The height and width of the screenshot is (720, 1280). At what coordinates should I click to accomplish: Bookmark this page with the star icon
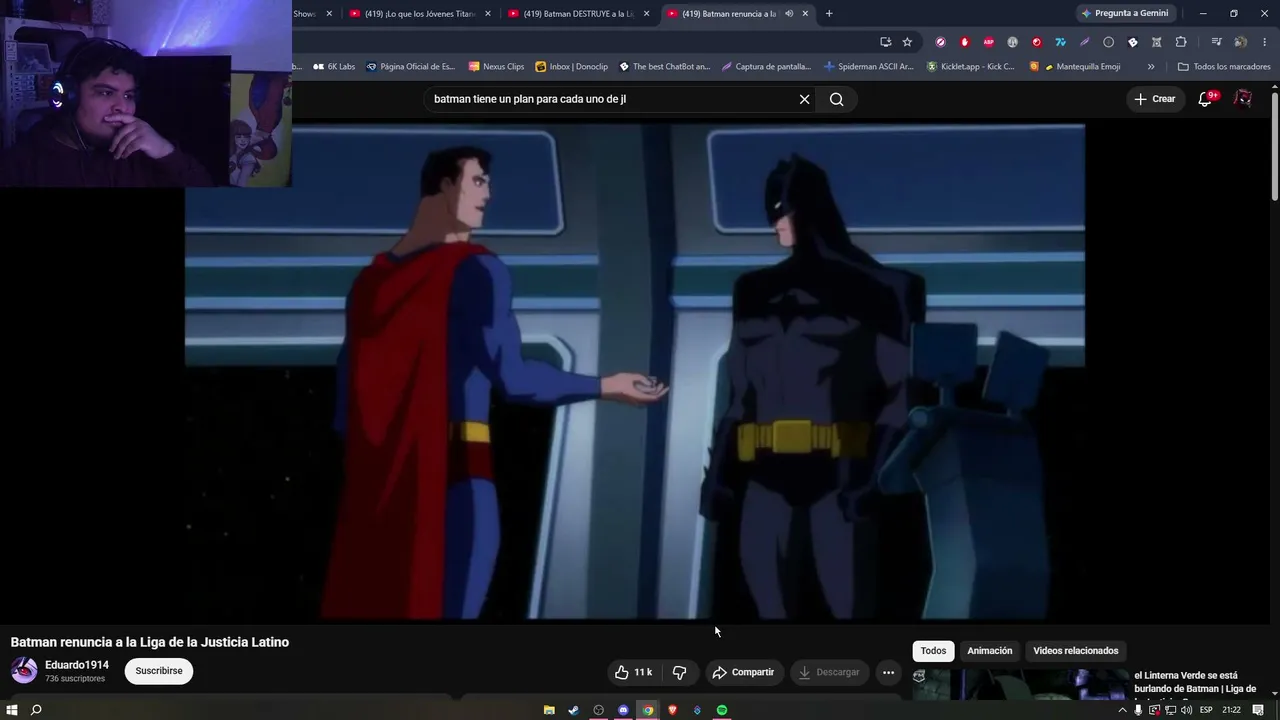click(907, 42)
